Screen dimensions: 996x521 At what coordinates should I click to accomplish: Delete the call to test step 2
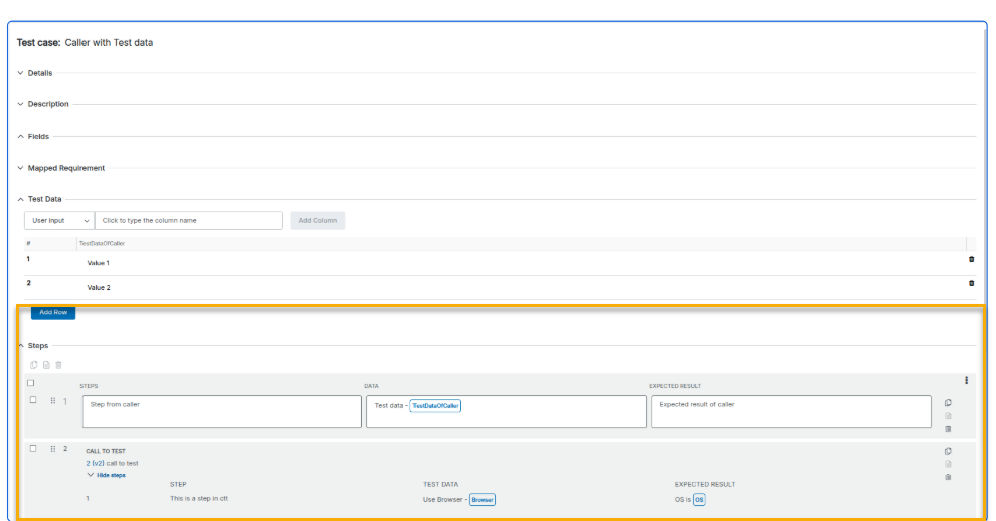(x=947, y=477)
